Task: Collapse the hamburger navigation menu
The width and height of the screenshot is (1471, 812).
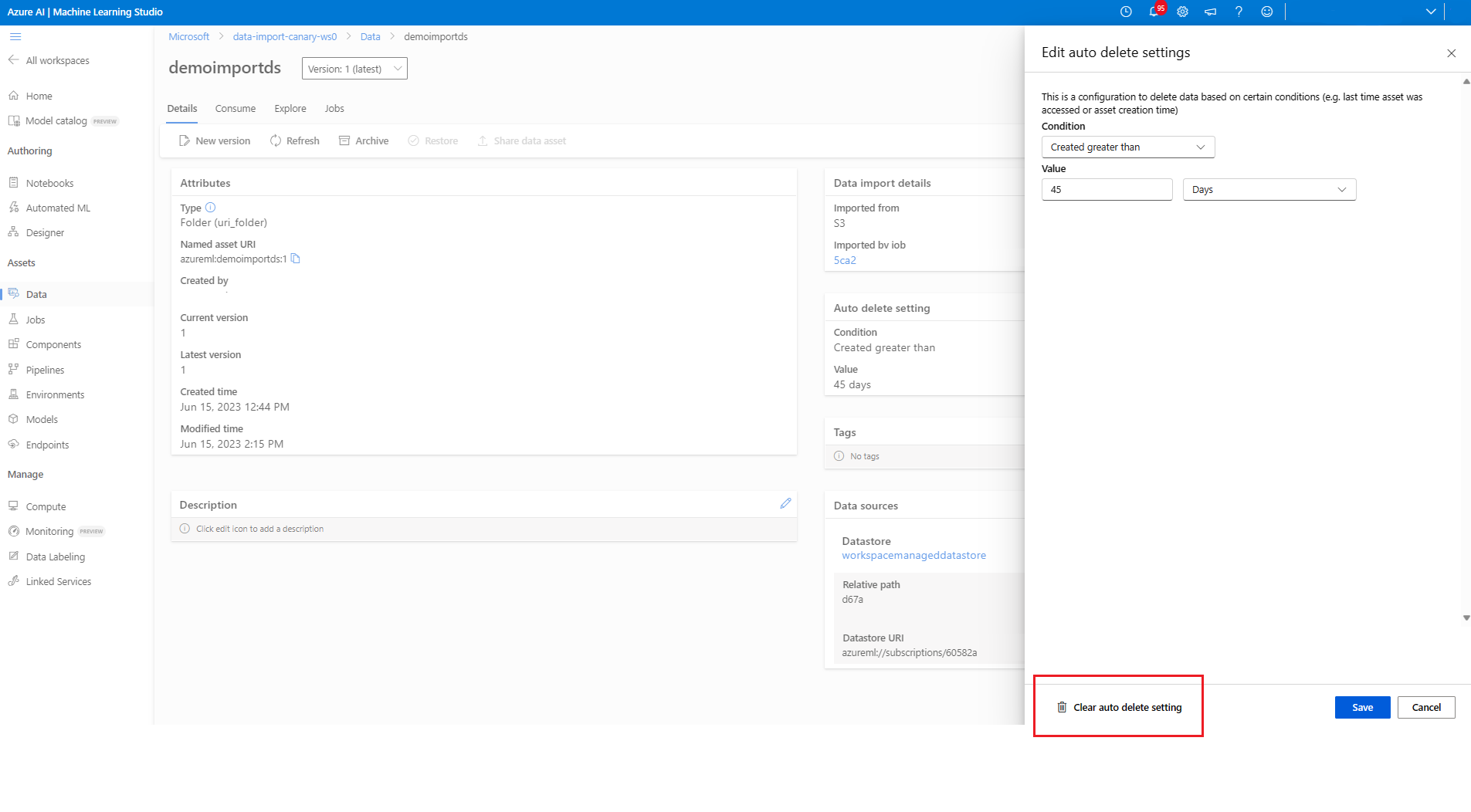Action: point(15,36)
